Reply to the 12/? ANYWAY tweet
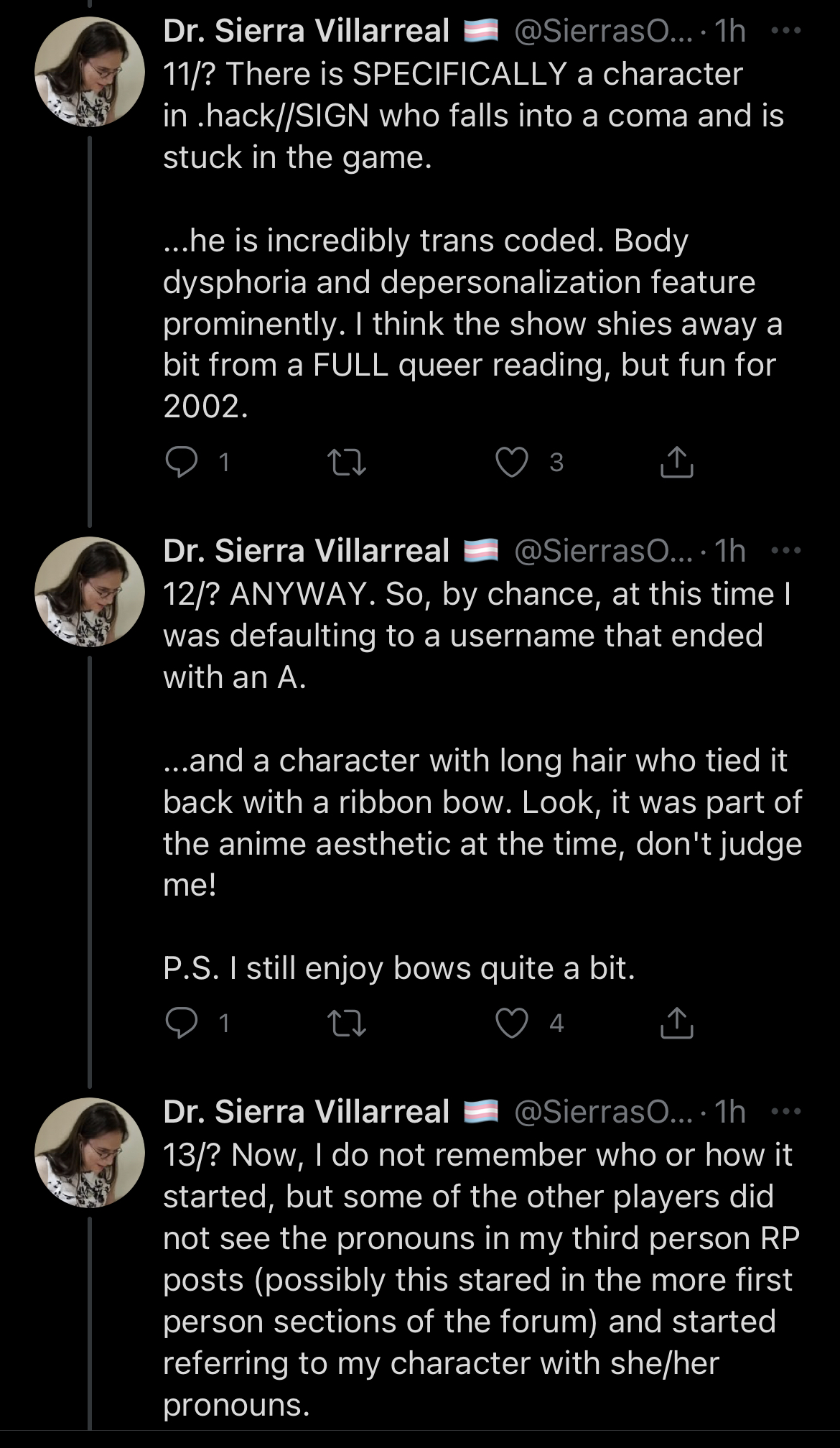Screen dimensions: 840x1448 [182, 1023]
